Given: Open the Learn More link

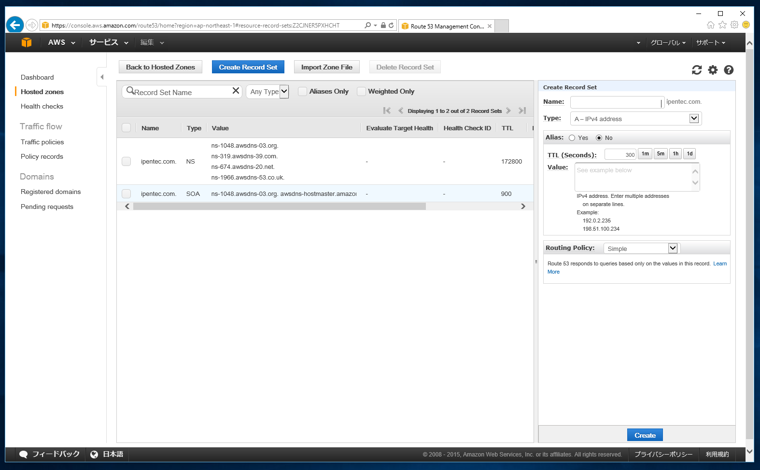Looking at the screenshot, I should tap(720, 264).
